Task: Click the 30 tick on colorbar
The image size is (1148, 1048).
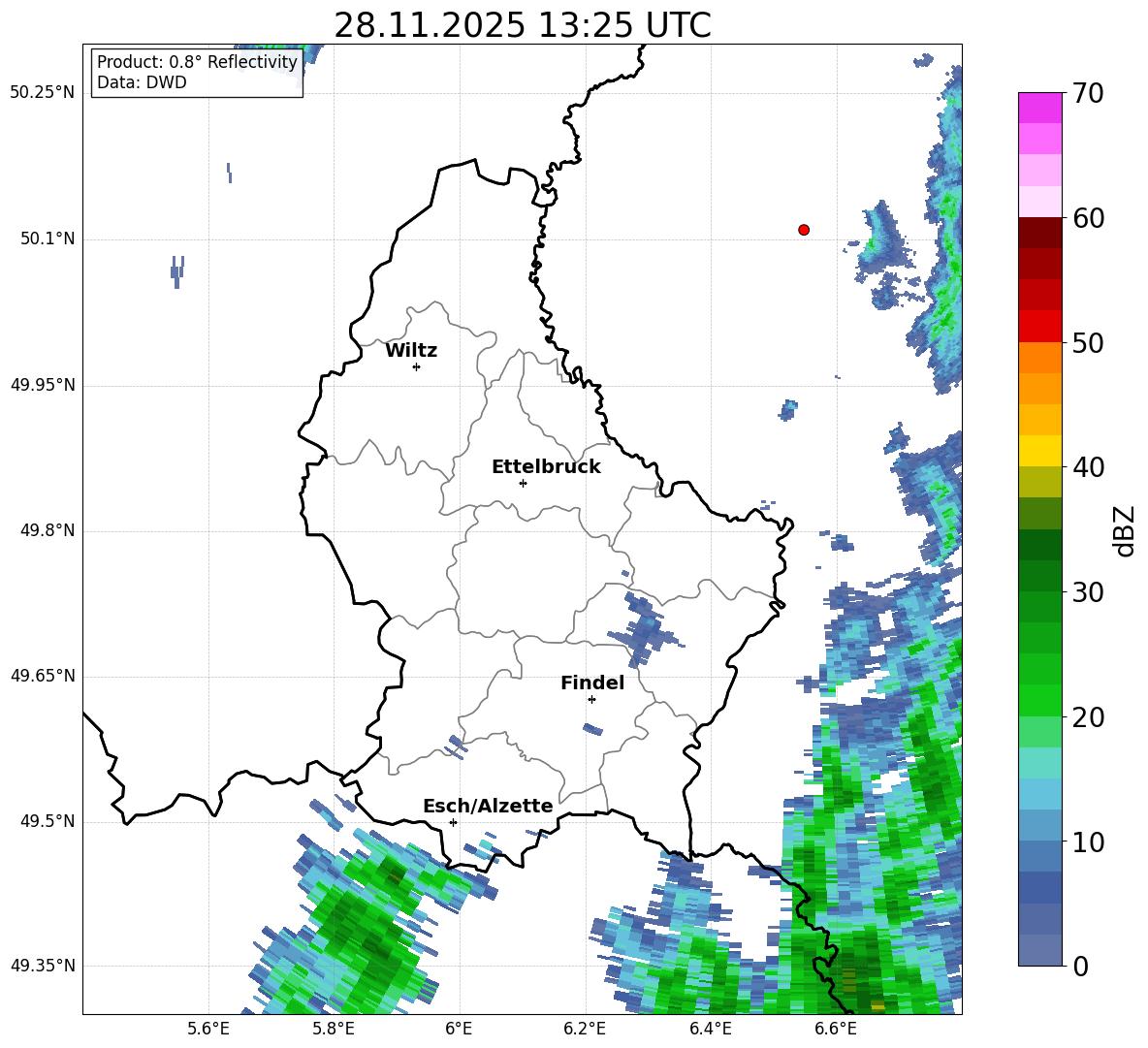Action: 1088,592
